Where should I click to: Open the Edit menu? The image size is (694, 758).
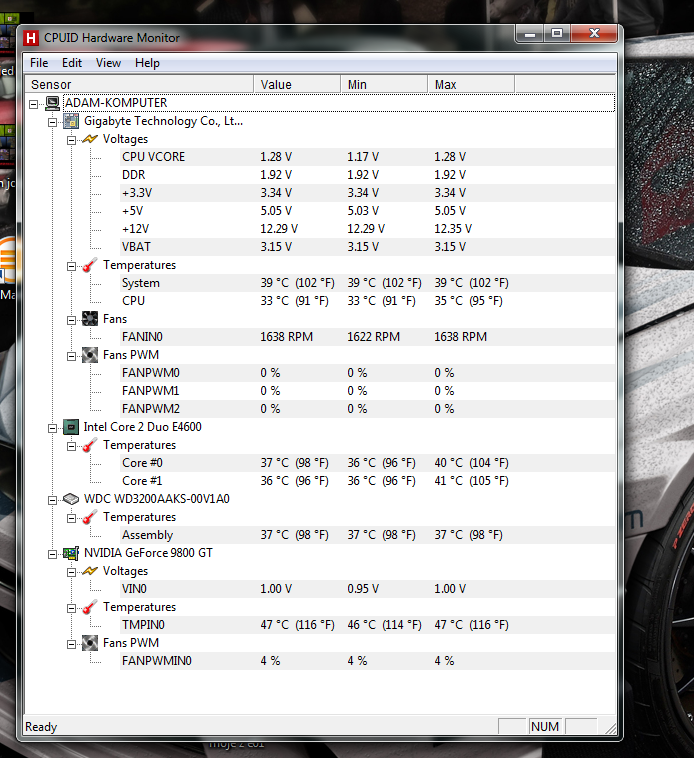coord(72,63)
